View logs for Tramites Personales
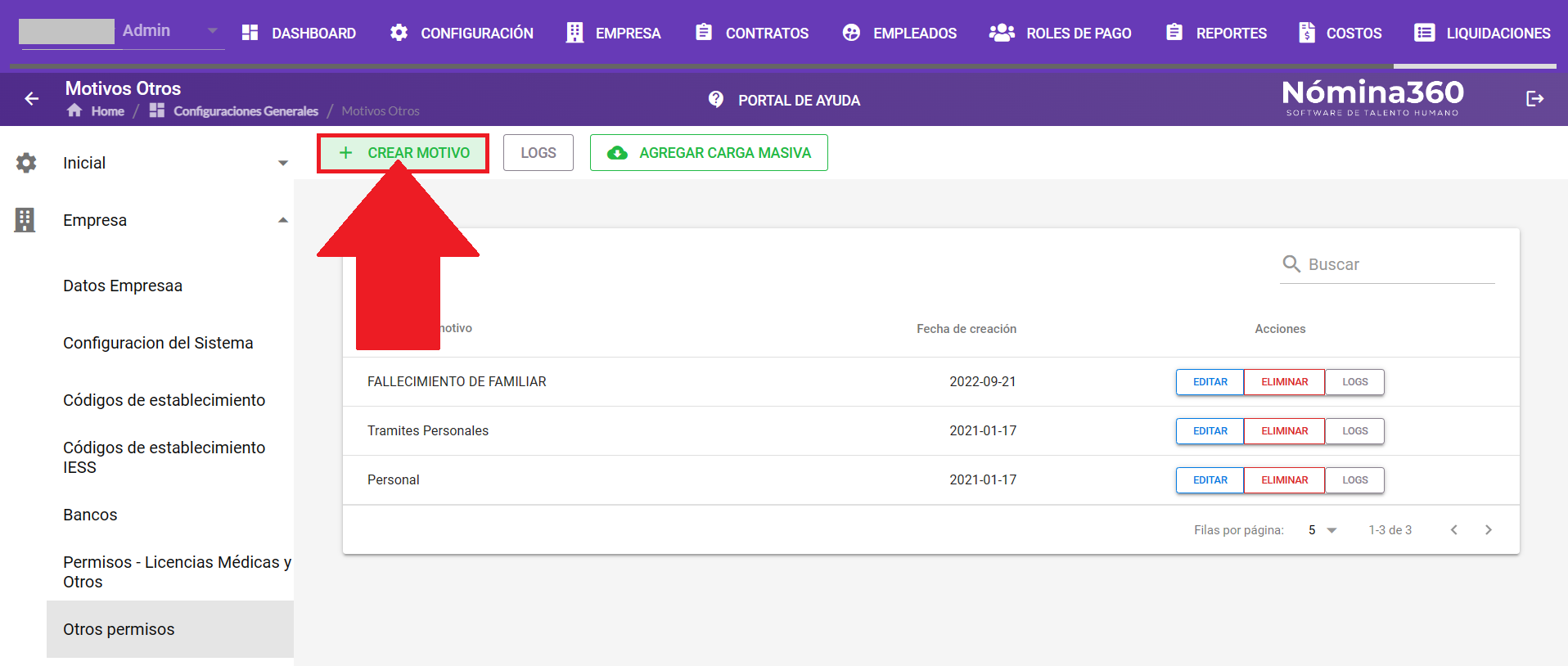 [x=1354, y=431]
